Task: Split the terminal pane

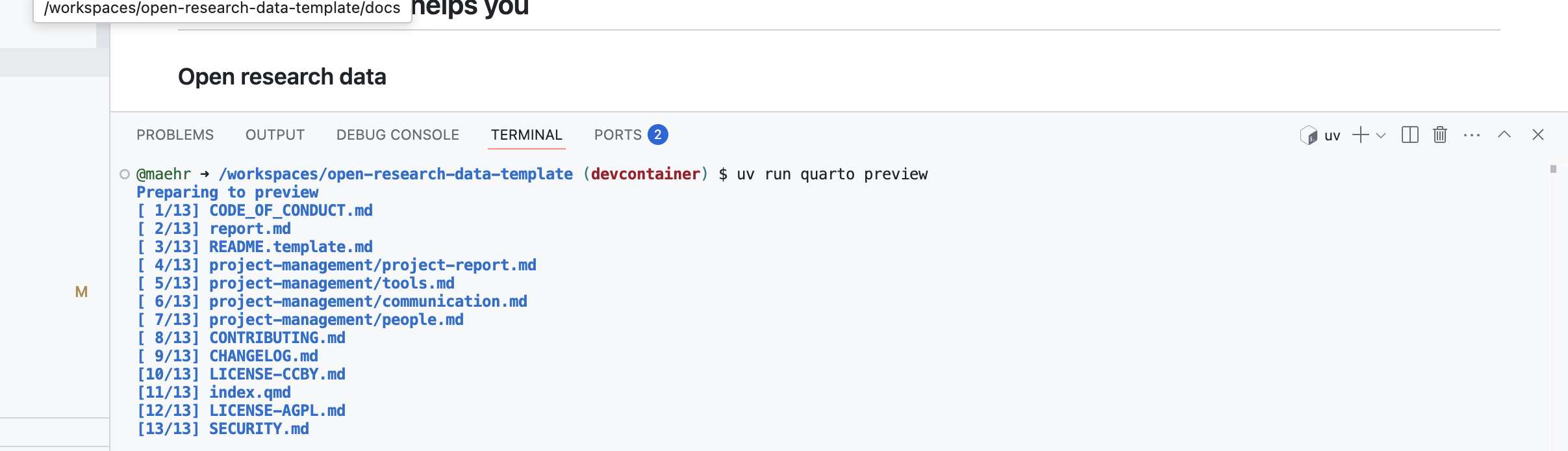Action: pos(1410,135)
